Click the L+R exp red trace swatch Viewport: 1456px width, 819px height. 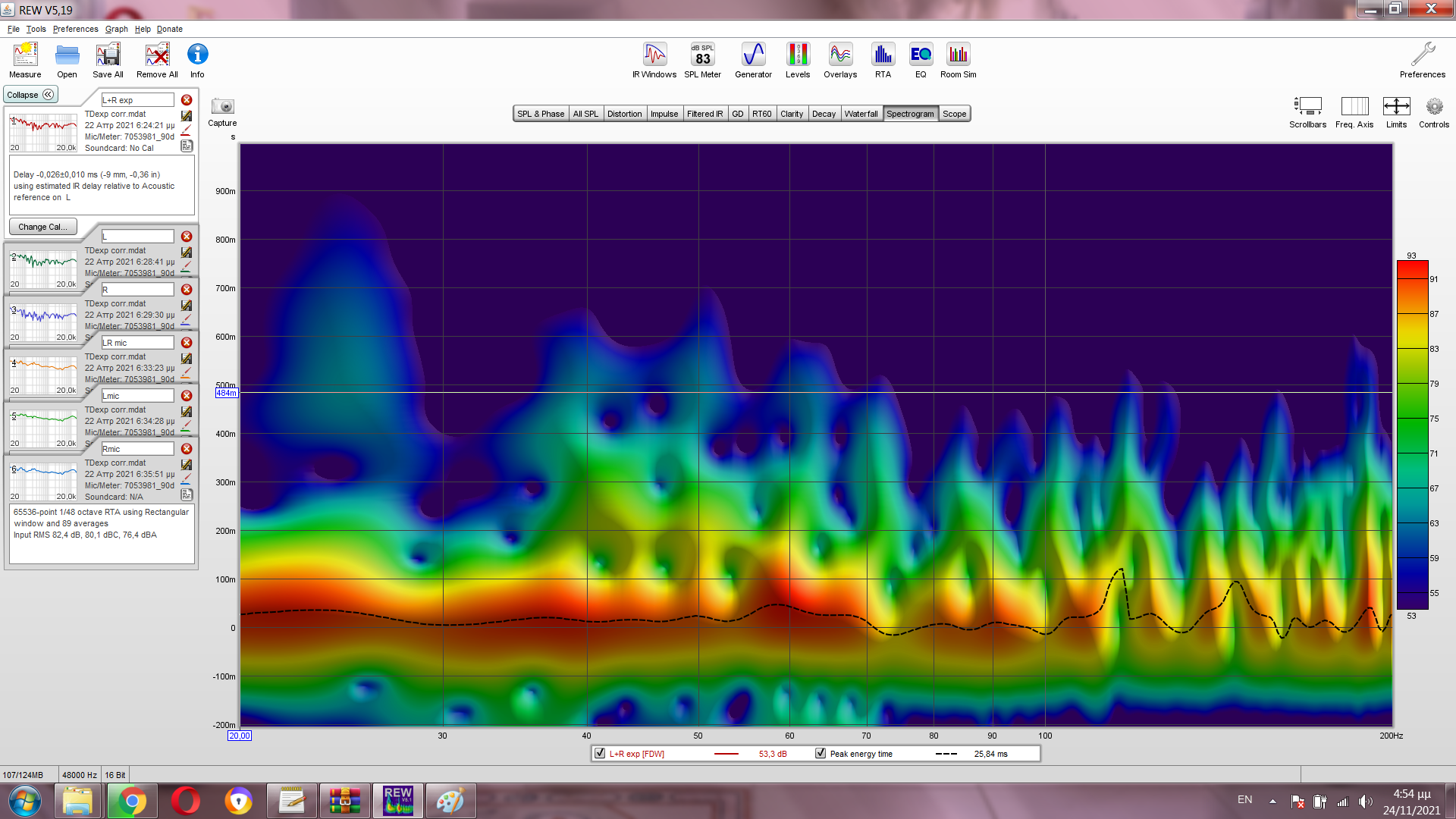[x=726, y=754]
